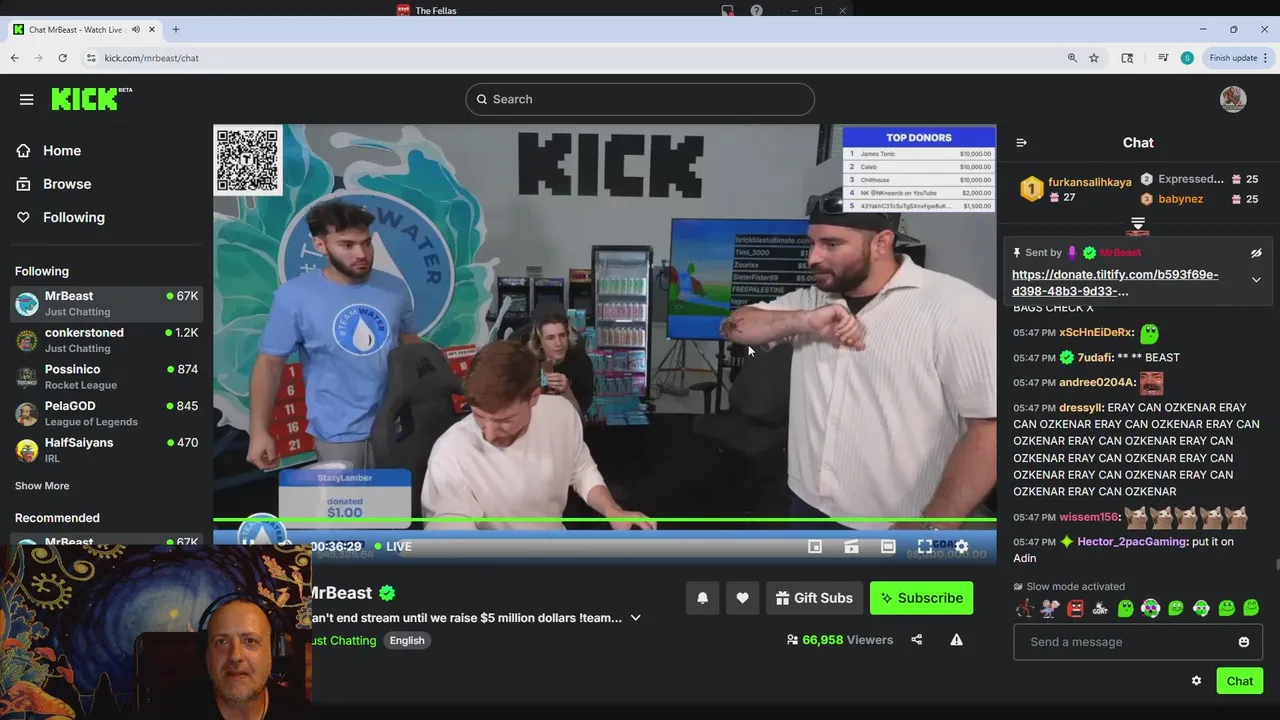The height and width of the screenshot is (720, 1280).
Task: Open the Just Chatting category link
Action: [x=343, y=640]
